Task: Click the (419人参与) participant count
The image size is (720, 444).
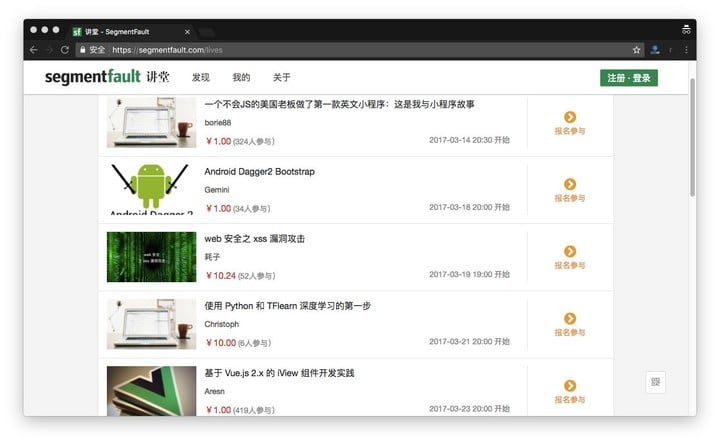Action: [253, 410]
